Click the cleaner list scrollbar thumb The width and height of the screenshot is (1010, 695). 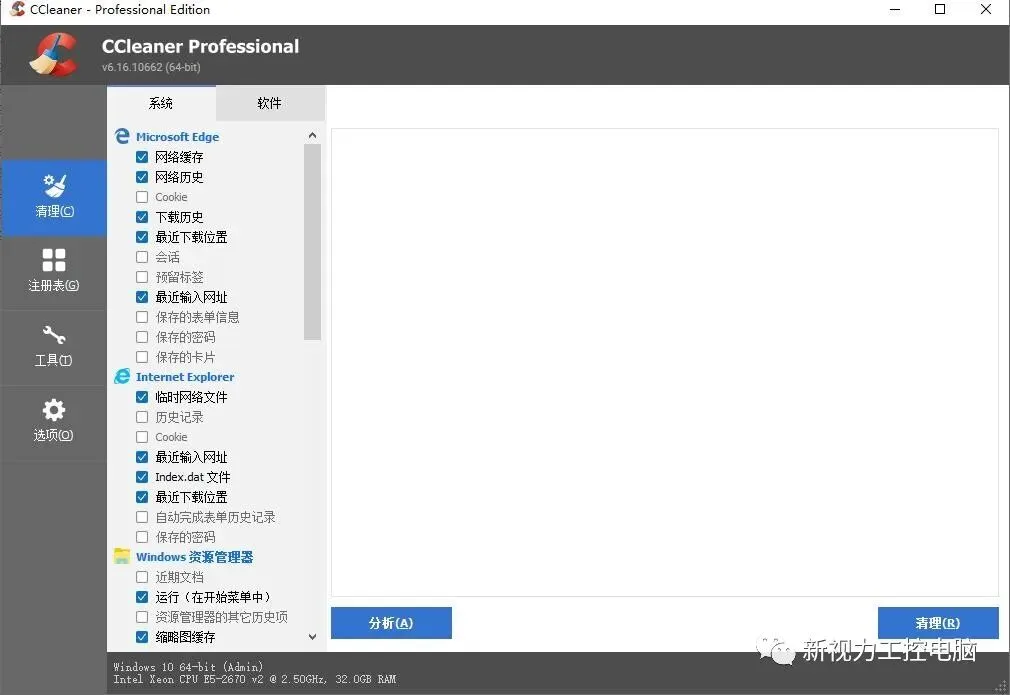(312, 242)
